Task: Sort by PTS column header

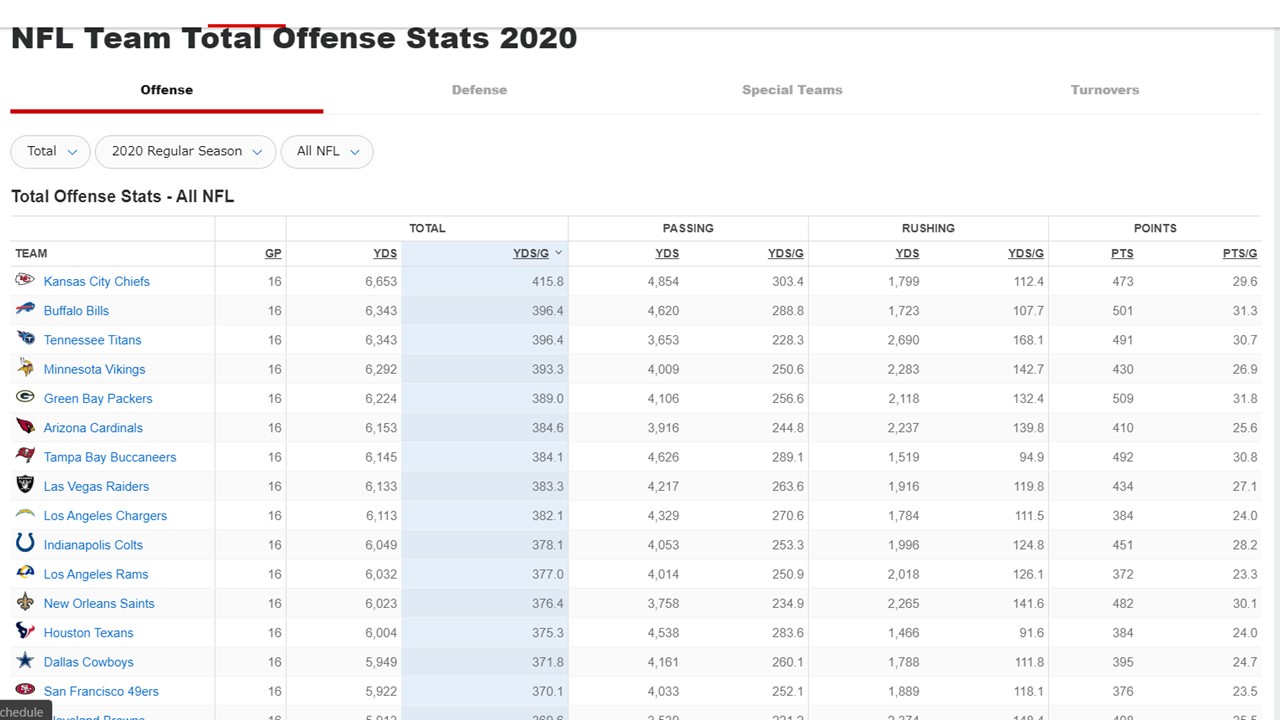Action: click(1122, 253)
